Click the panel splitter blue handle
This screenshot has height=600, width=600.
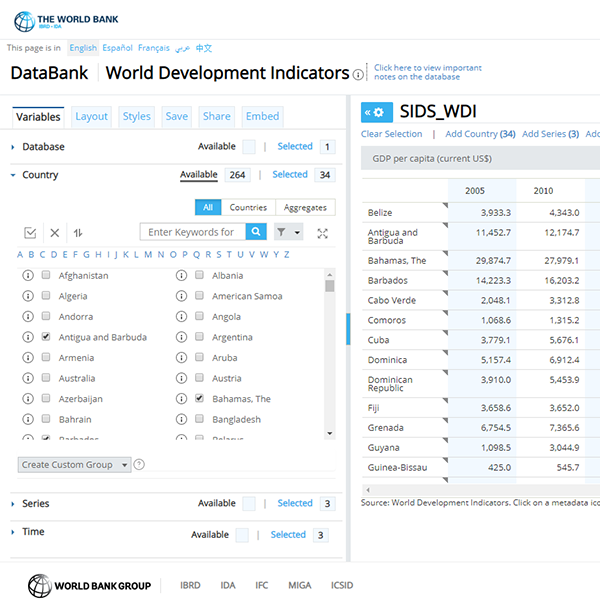click(x=348, y=329)
